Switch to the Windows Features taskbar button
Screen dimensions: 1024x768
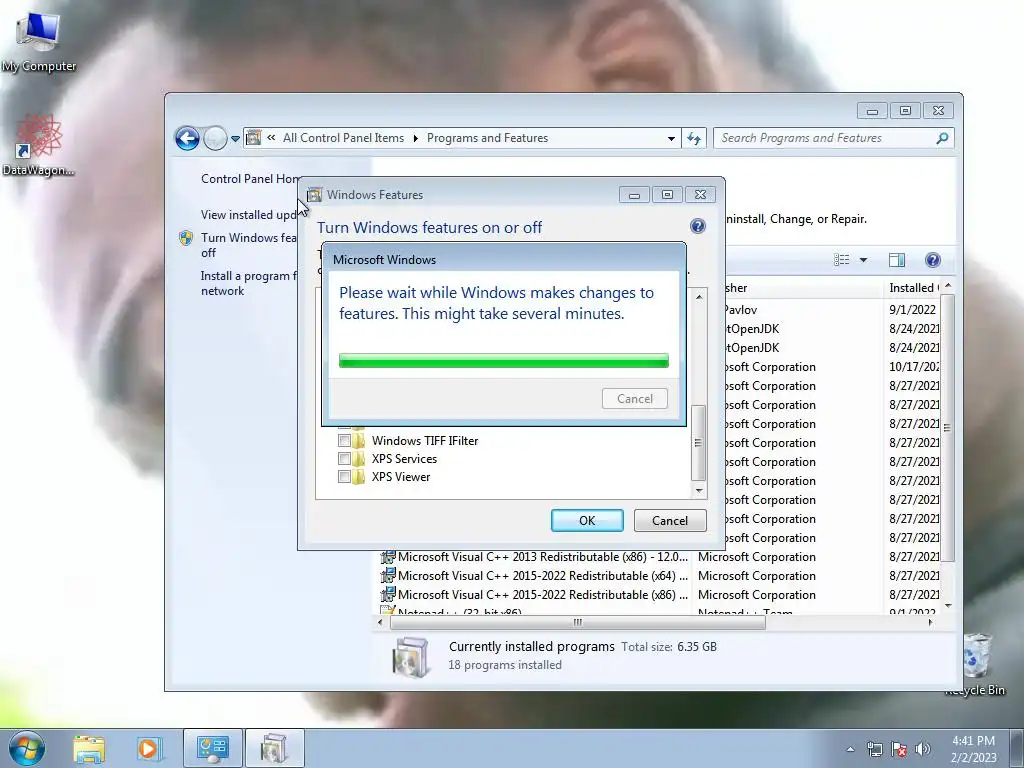click(x=274, y=748)
